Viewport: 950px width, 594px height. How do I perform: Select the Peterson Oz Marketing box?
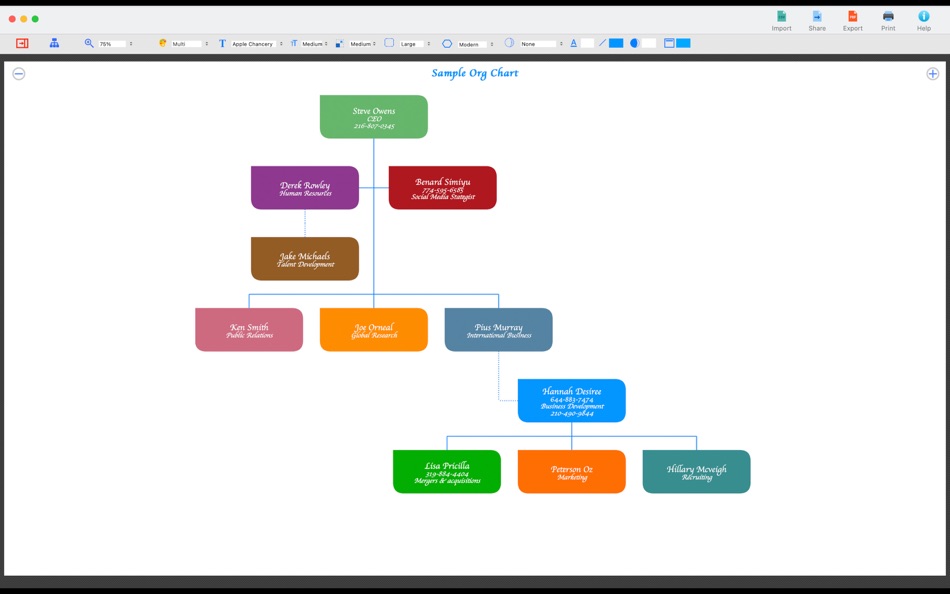[572, 472]
